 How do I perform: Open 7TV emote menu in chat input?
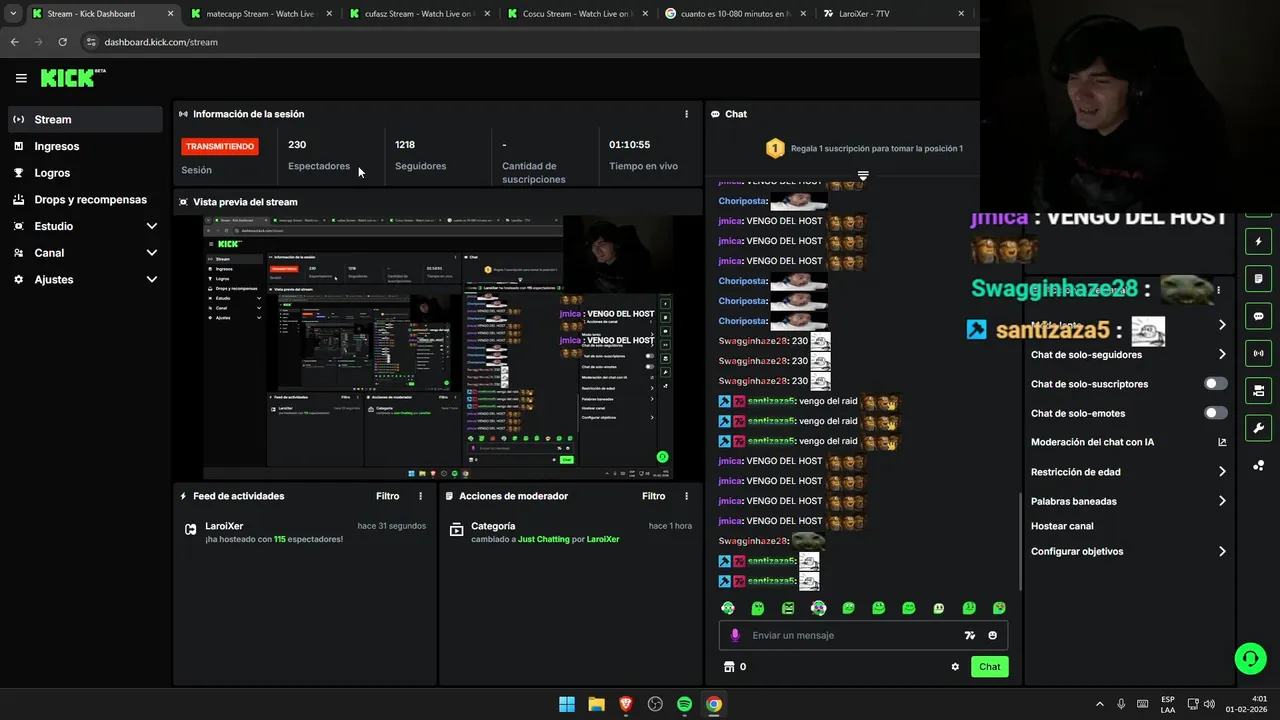969,635
